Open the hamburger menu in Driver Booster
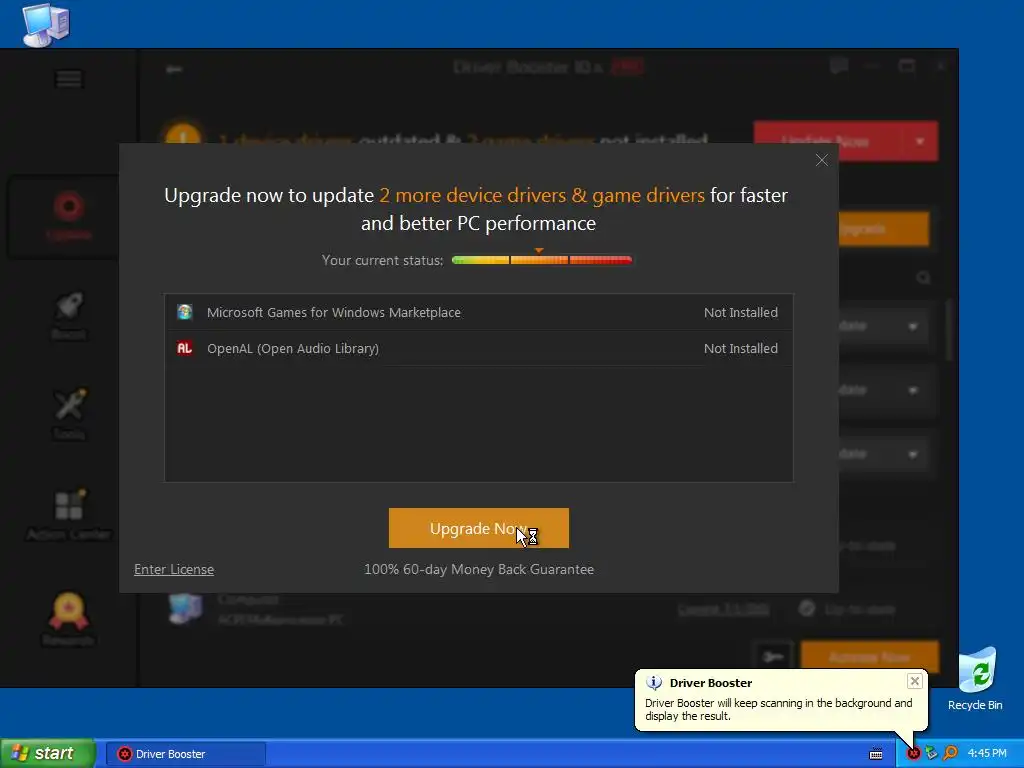Viewport: 1024px width, 768px height. [x=69, y=79]
